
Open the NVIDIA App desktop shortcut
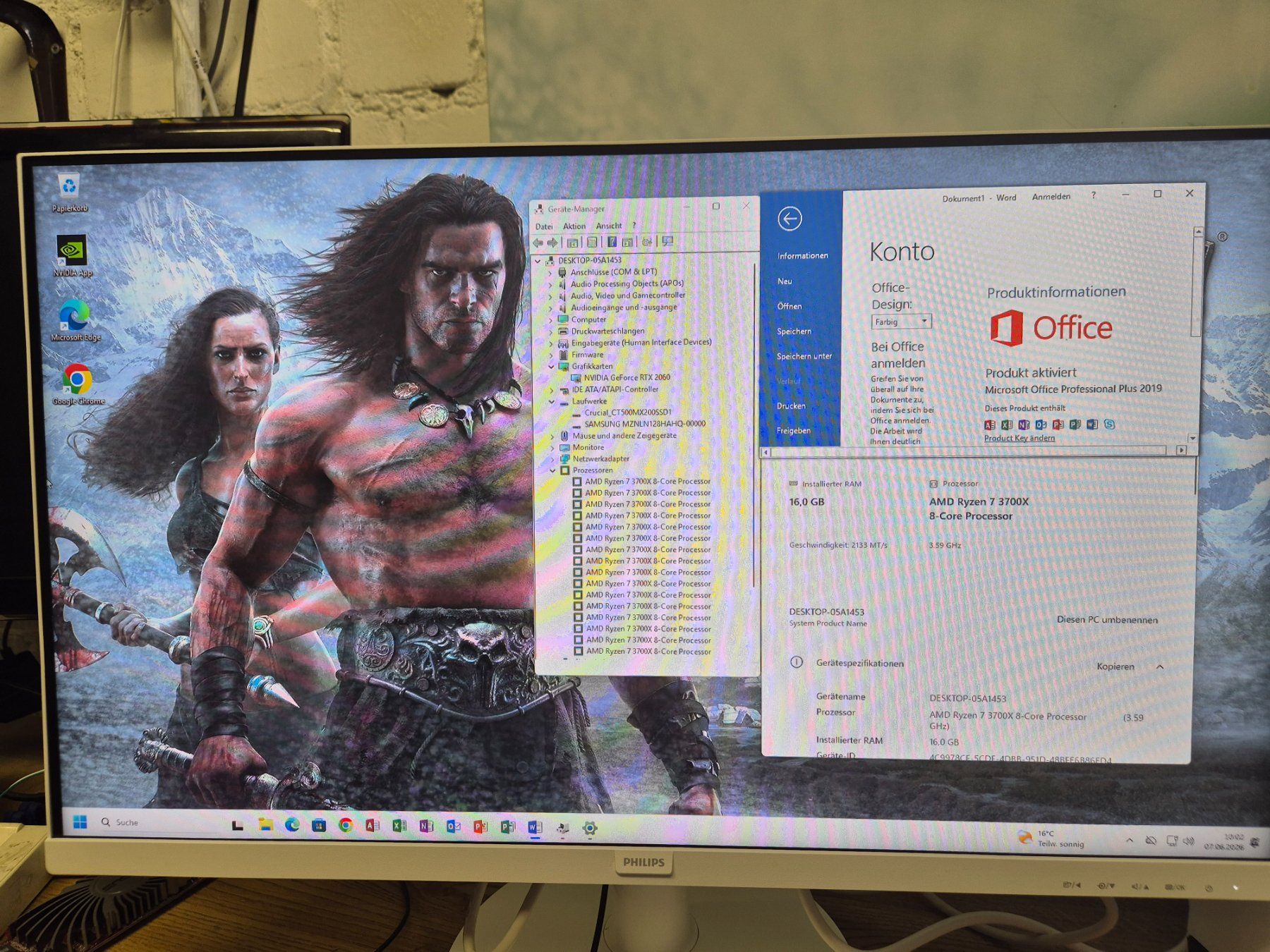[72, 255]
